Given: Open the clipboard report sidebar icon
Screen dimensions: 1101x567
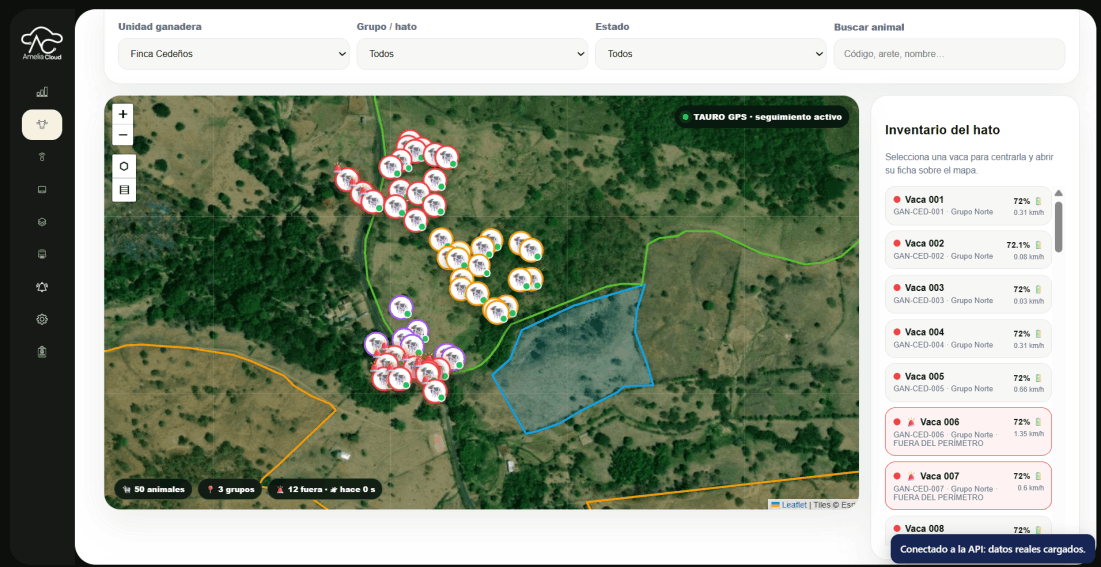Looking at the screenshot, I should point(42,351).
